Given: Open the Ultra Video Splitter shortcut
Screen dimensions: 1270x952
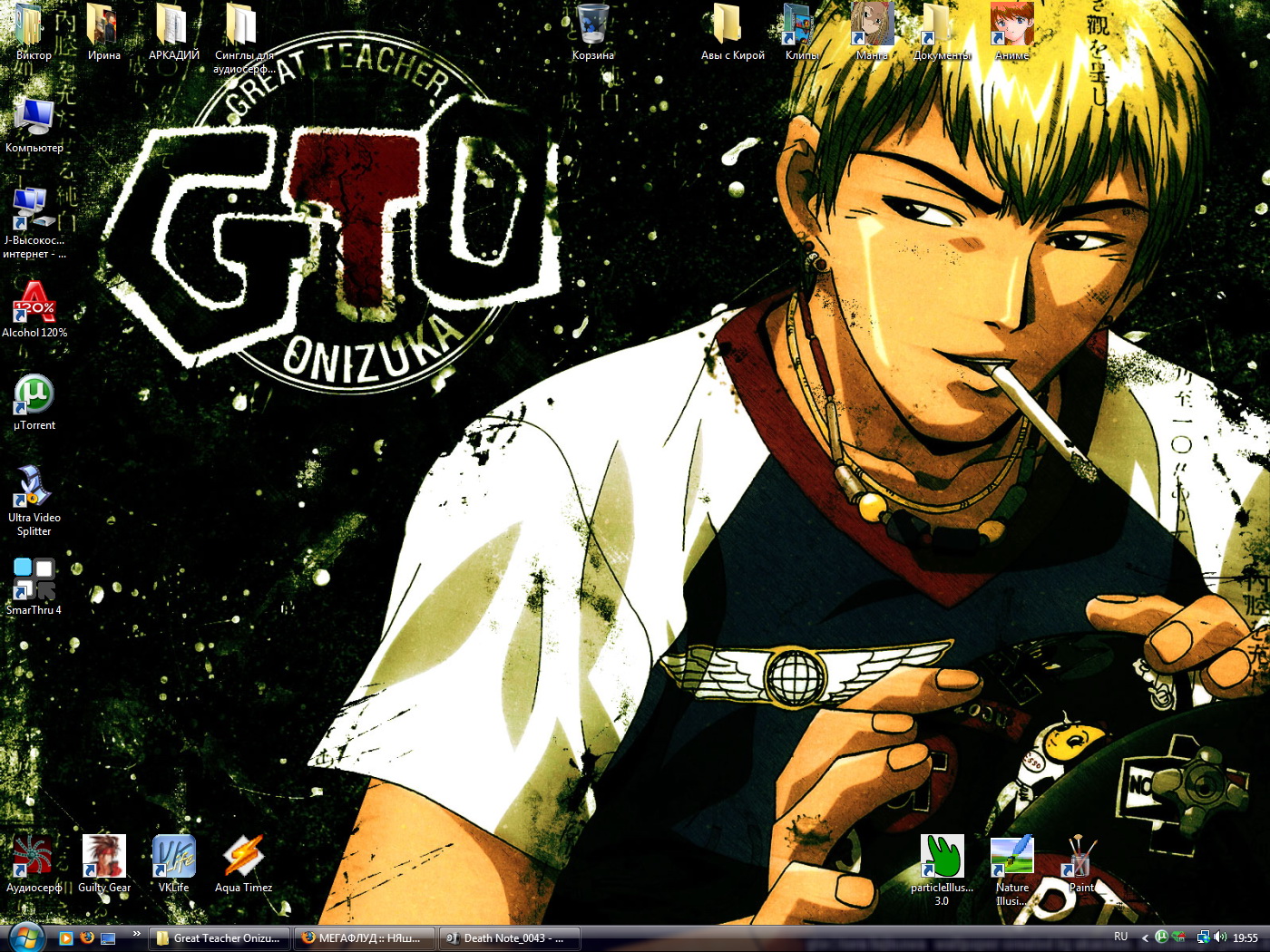Looking at the screenshot, I should point(34,500).
